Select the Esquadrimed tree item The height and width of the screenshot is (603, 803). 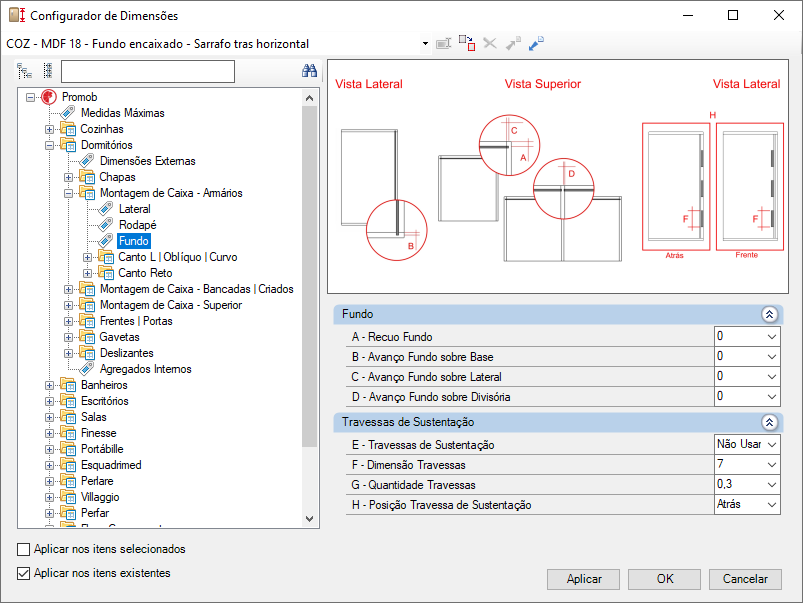coord(111,465)
